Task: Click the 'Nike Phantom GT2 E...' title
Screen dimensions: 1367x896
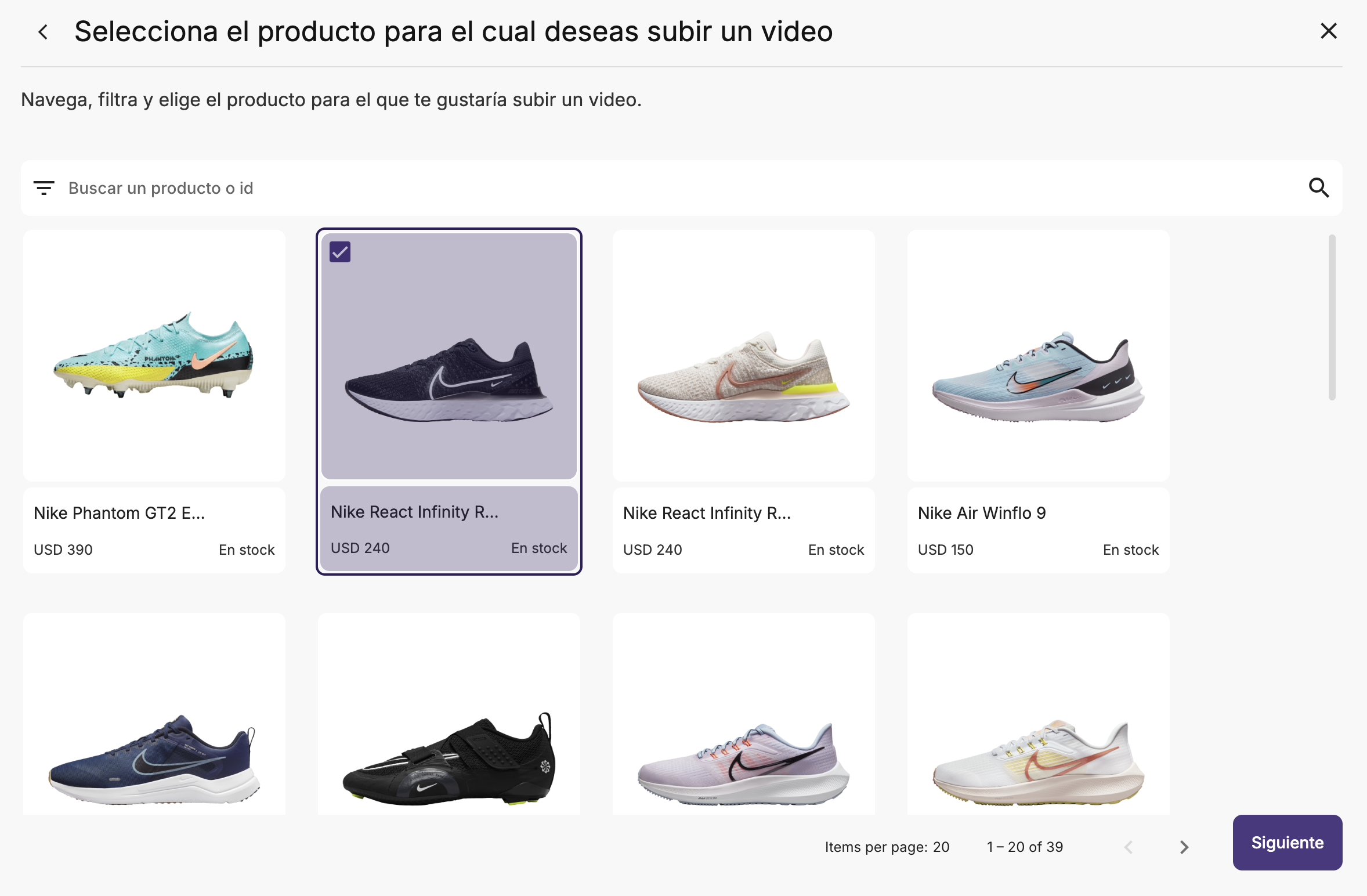Action: pos(119,513)
